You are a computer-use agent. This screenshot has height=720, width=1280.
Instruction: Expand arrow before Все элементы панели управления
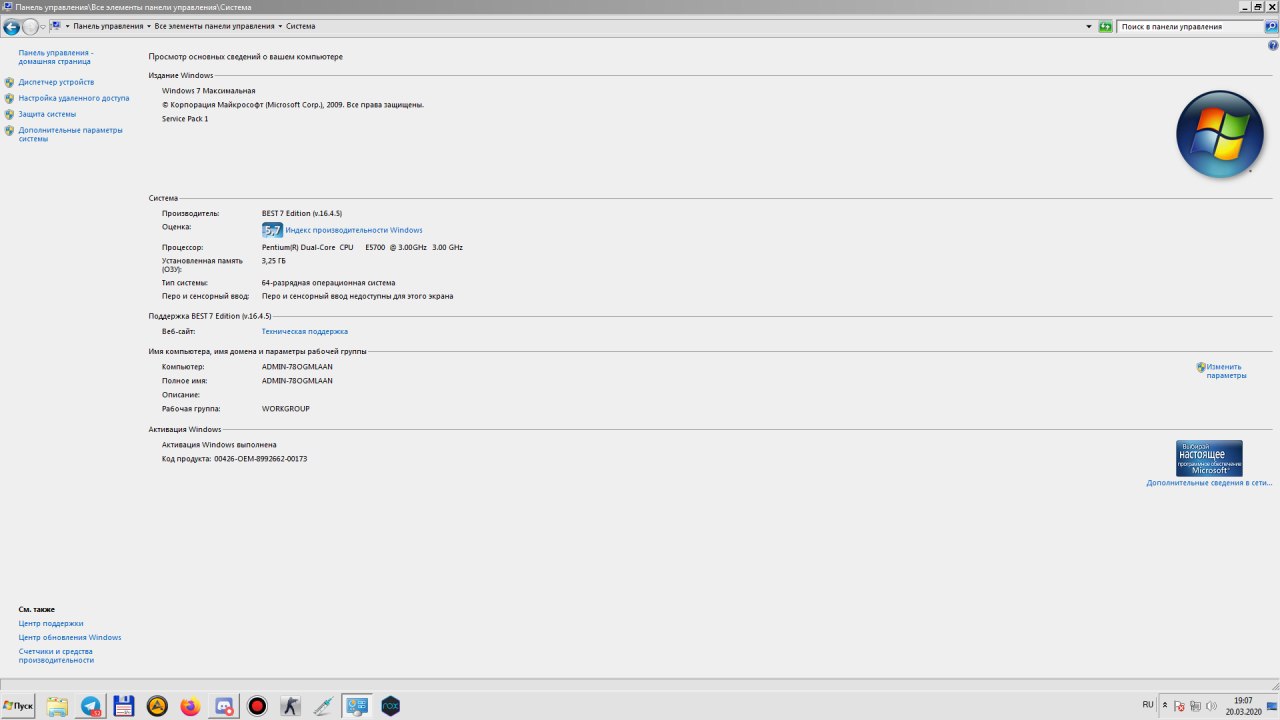coord(149,26)
